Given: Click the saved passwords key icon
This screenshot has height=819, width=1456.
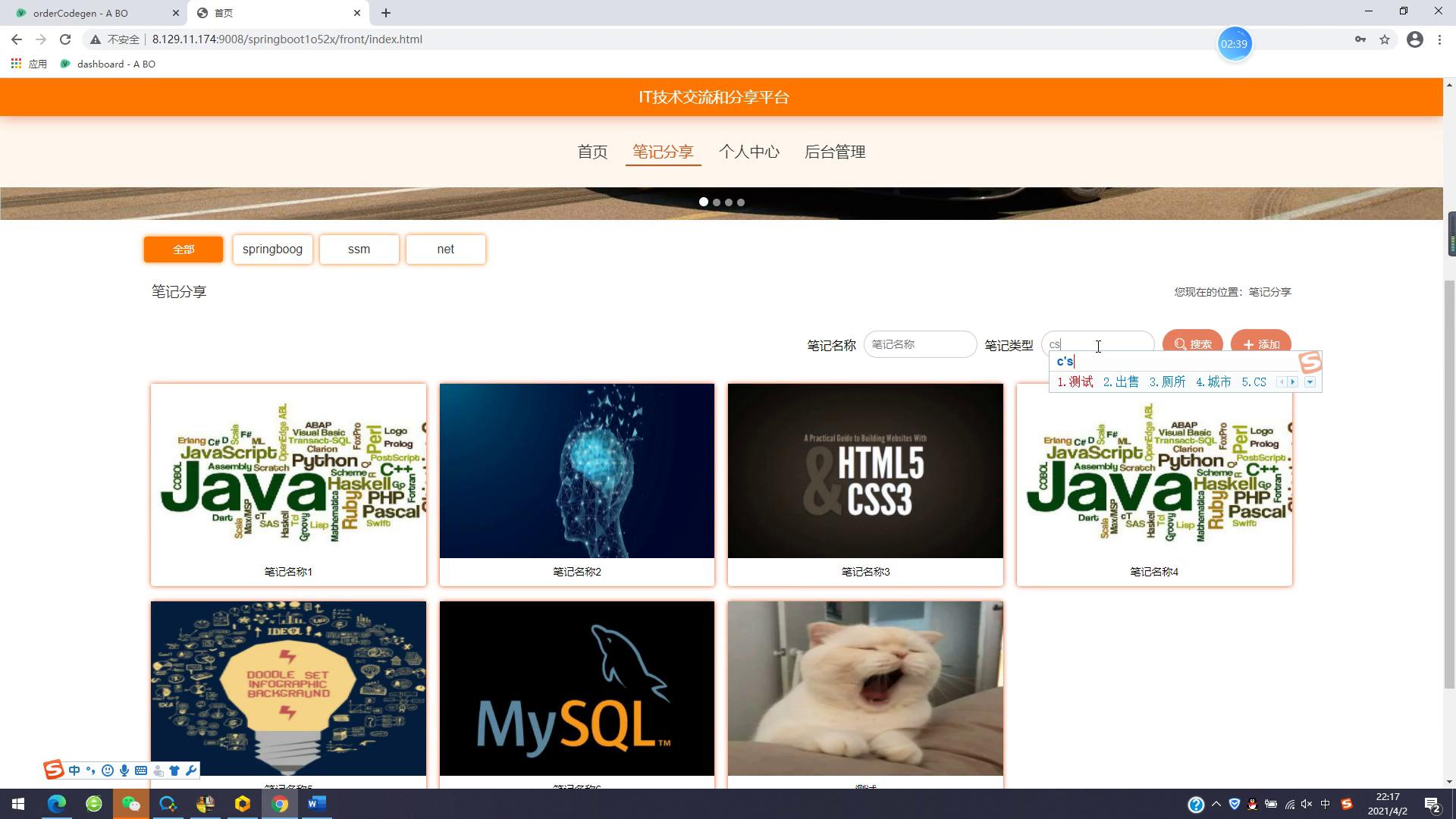Looking at the screenshot, I should point(1360,39).
